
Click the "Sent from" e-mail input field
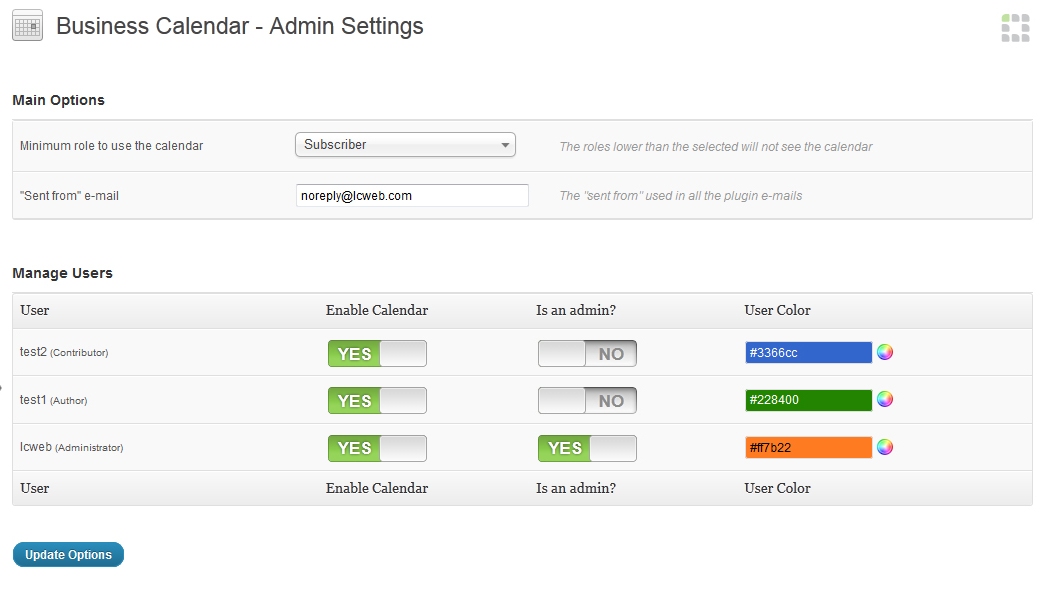412,196
